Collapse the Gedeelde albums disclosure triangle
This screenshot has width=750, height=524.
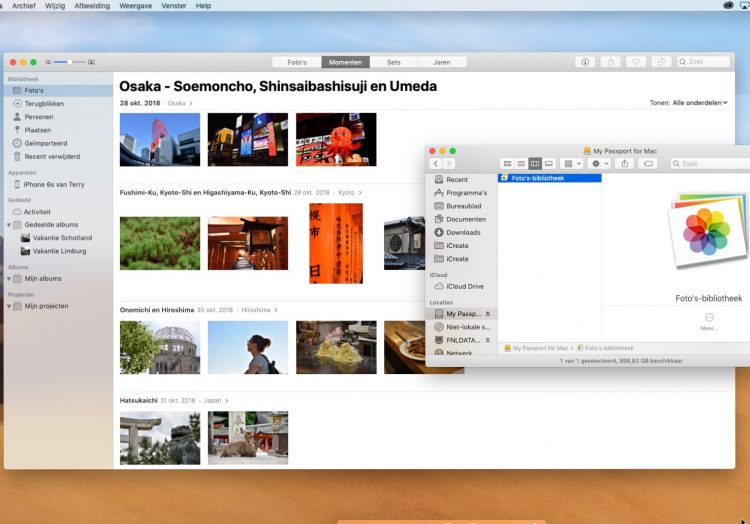click(x=9, y=225)
